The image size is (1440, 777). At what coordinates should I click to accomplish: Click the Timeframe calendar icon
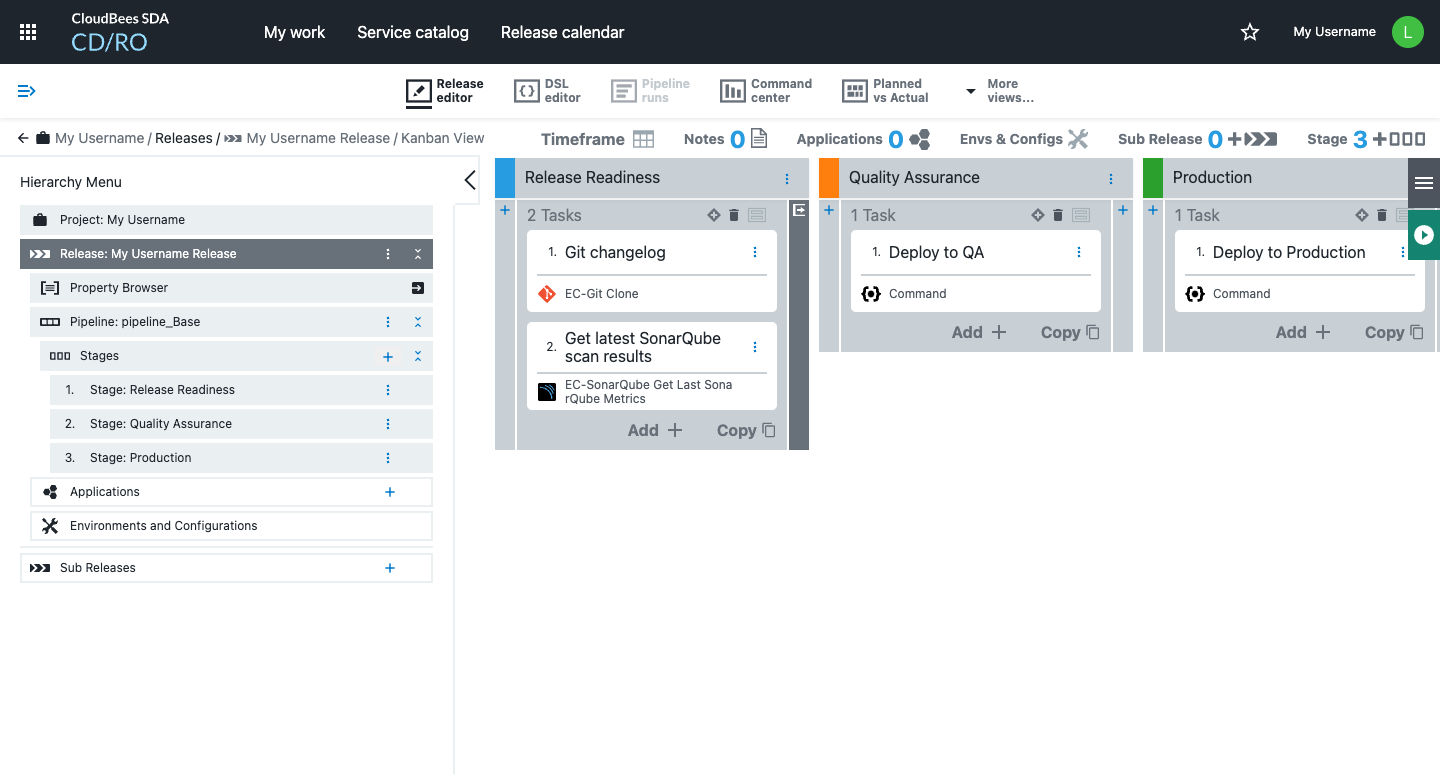tap(643, 139)
